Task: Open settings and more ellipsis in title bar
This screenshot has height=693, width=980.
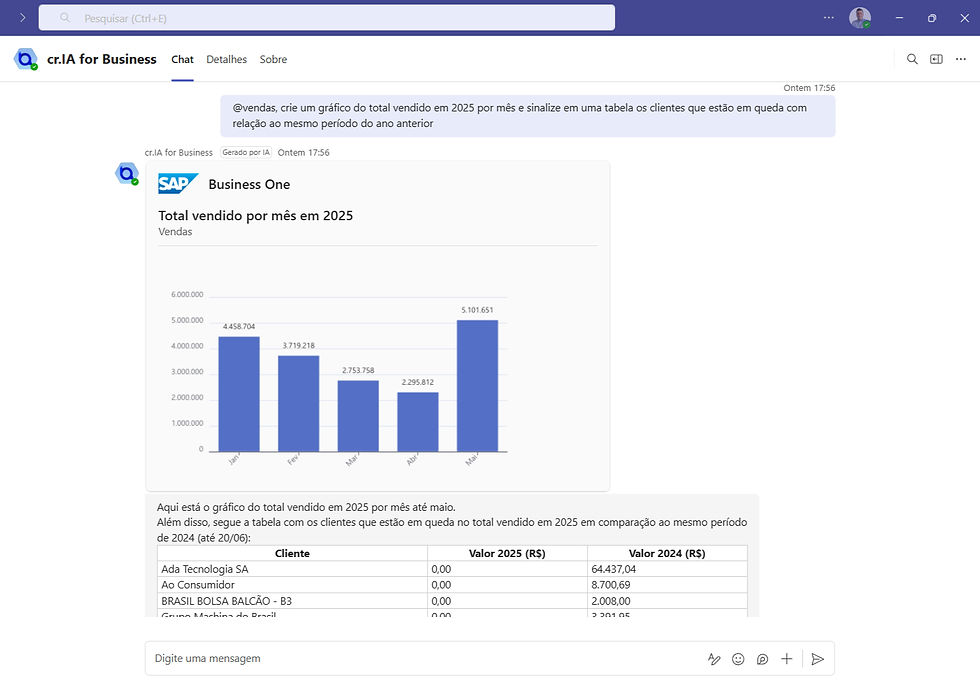Action: click(x=829, y=17)
